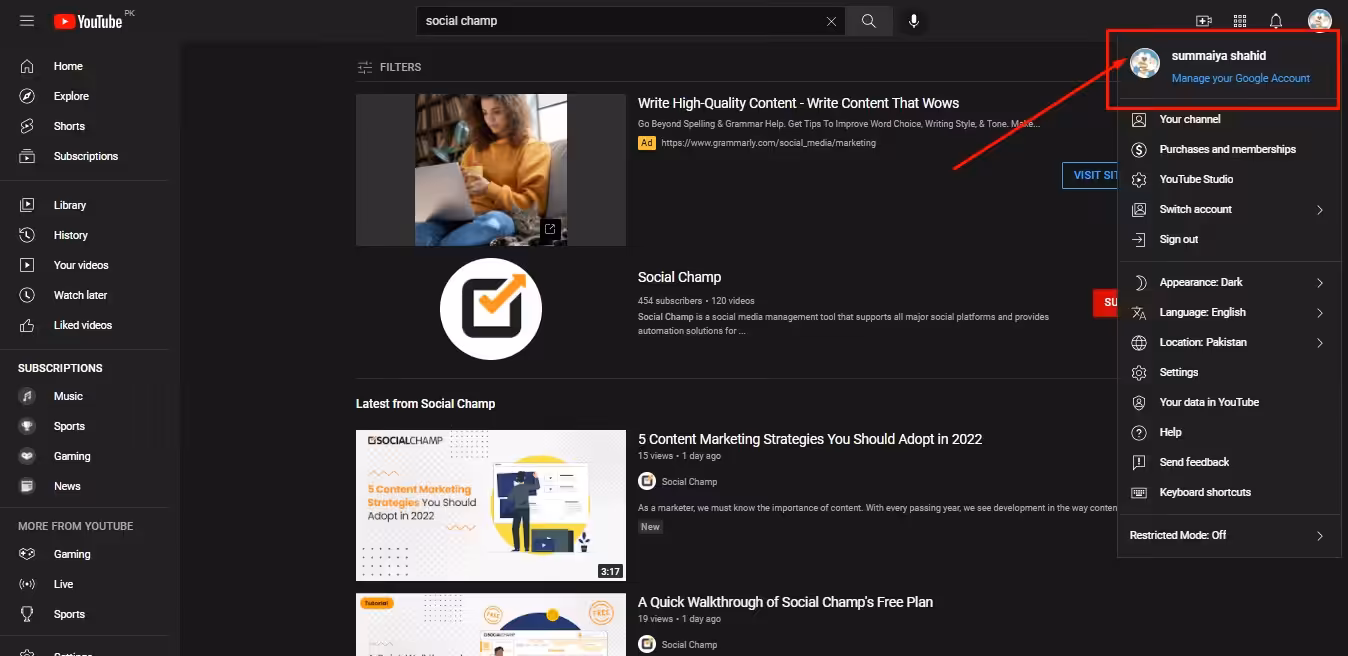
Task: Click Manage your Google Account link
Action: (1240, 78)
